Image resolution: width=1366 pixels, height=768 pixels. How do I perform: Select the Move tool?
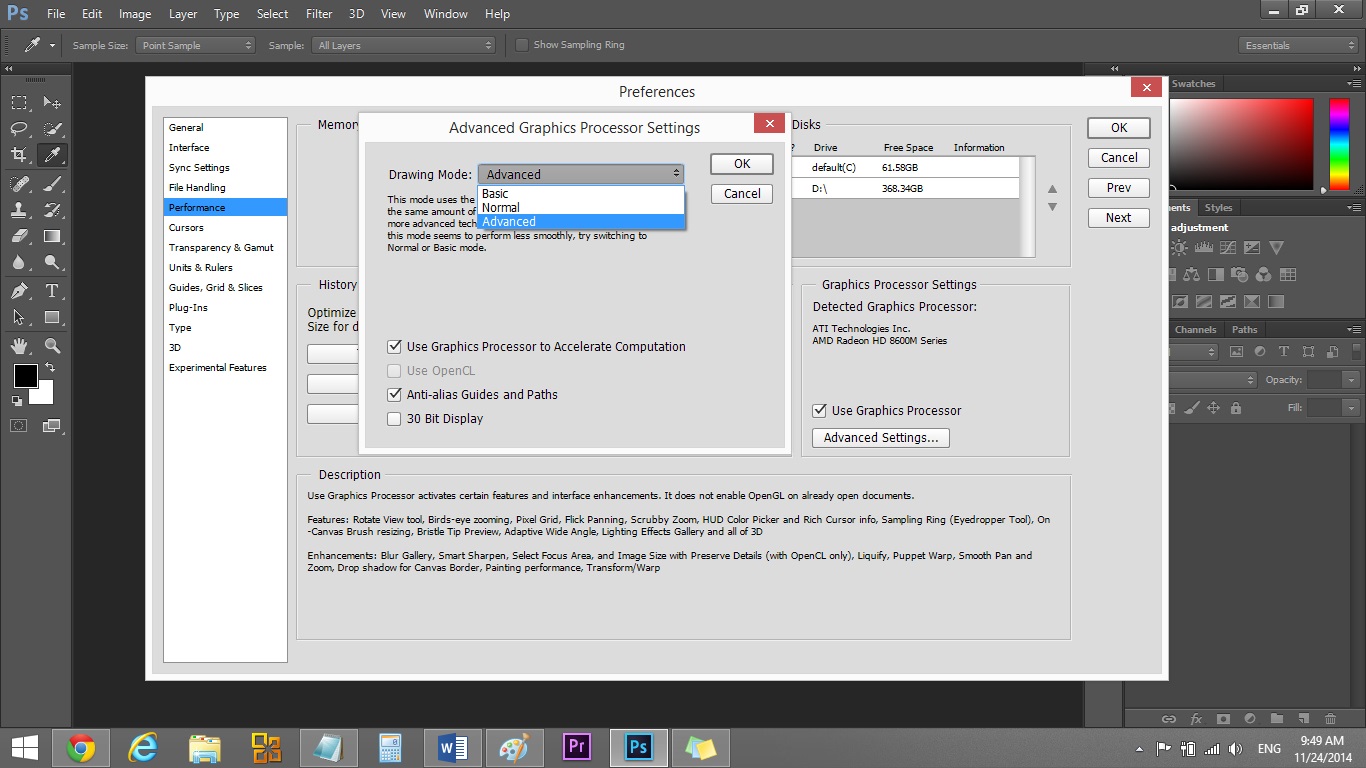(52, 103)
